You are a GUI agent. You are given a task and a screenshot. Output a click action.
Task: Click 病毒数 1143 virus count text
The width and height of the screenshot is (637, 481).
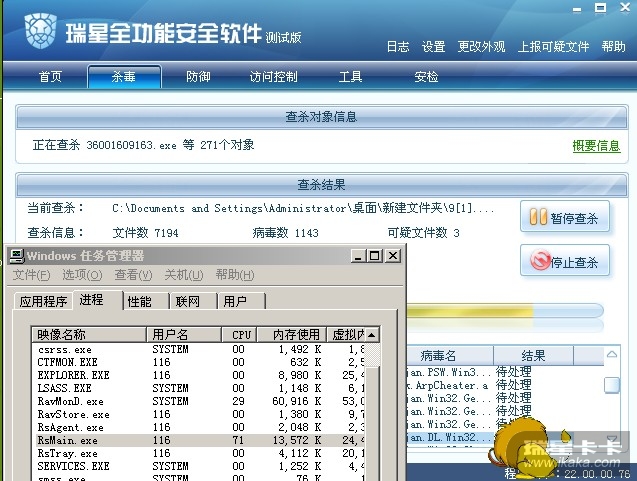(285, 233)
